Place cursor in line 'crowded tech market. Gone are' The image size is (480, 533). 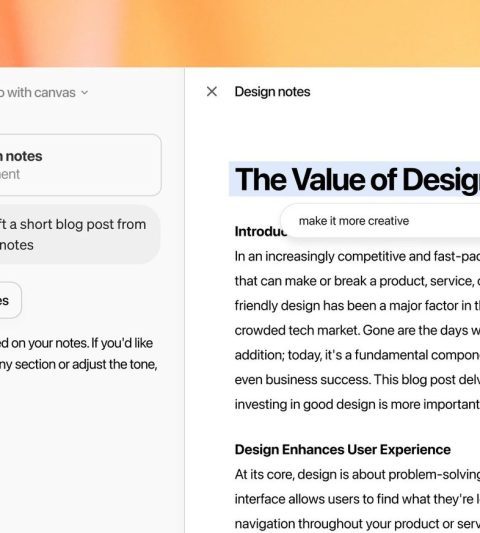[x=357, y=330]
